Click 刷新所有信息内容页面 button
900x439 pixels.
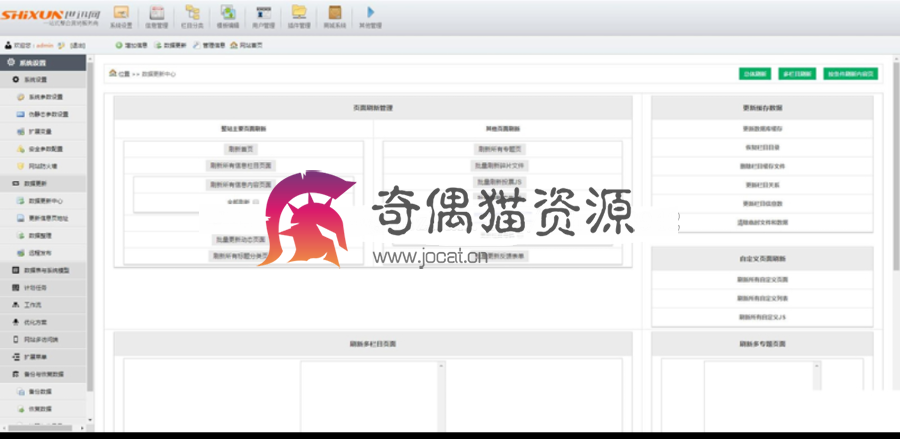click(x=240, y=185)
